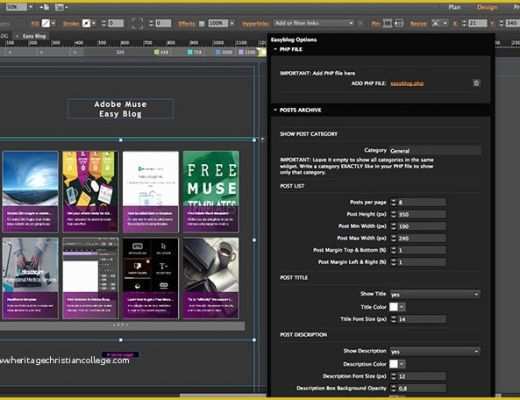This screenshot has width=520, height=400.
Task: Open the Stroke options label
Action: click(71, 24)
